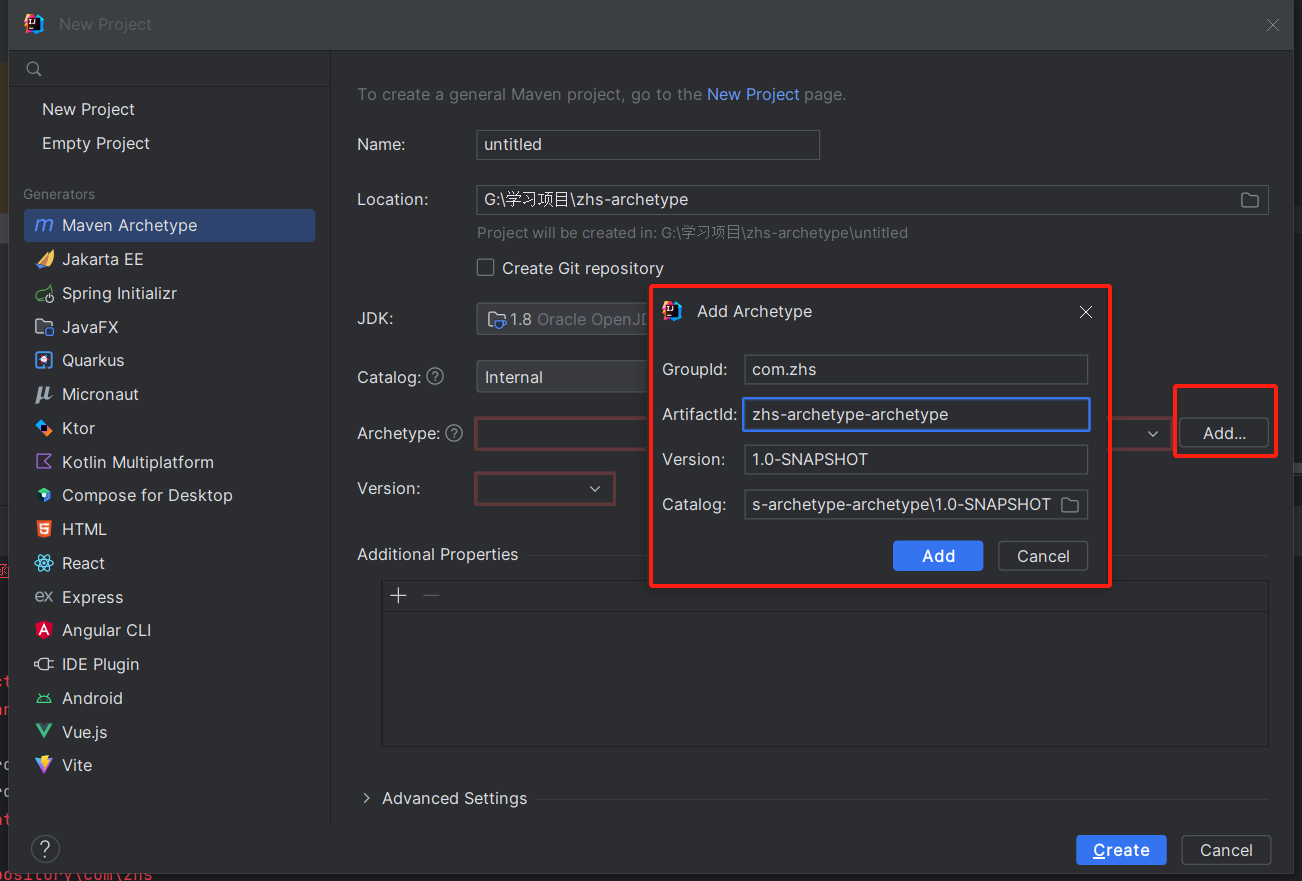Click the Quarkus generator icon
The height and width of the screenshot is (881, 1302).
[44, 361]
